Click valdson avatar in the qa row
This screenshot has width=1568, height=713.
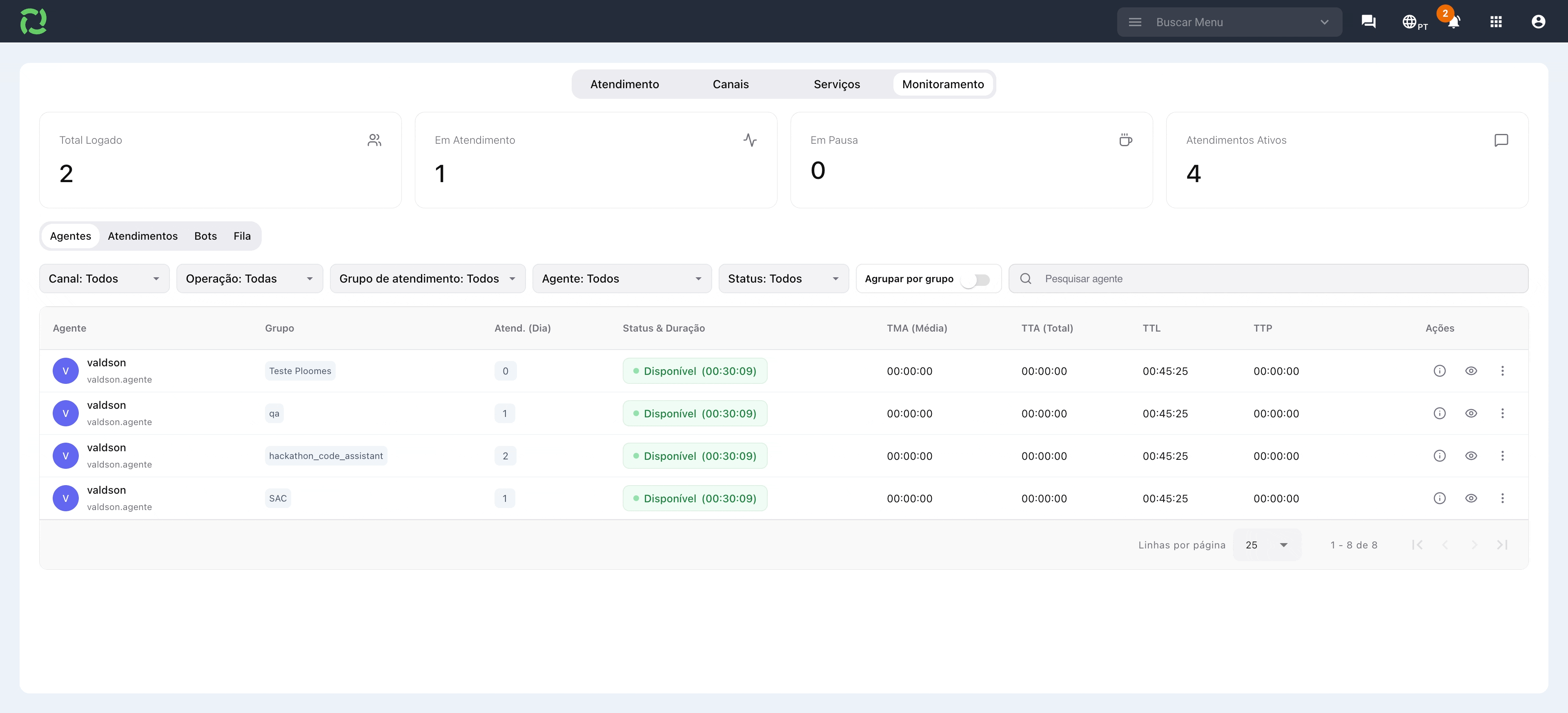pyautogui.click(x=66, y=413)
